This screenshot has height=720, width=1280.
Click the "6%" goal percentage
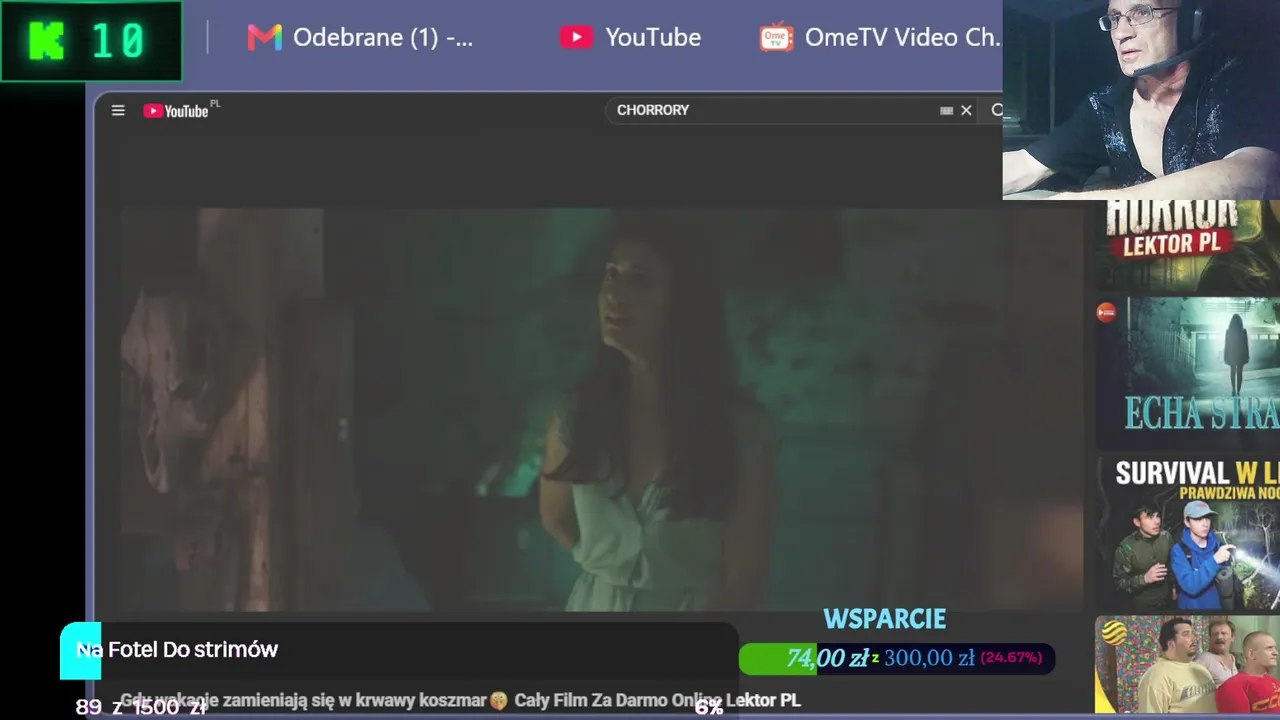pos(709,708)
